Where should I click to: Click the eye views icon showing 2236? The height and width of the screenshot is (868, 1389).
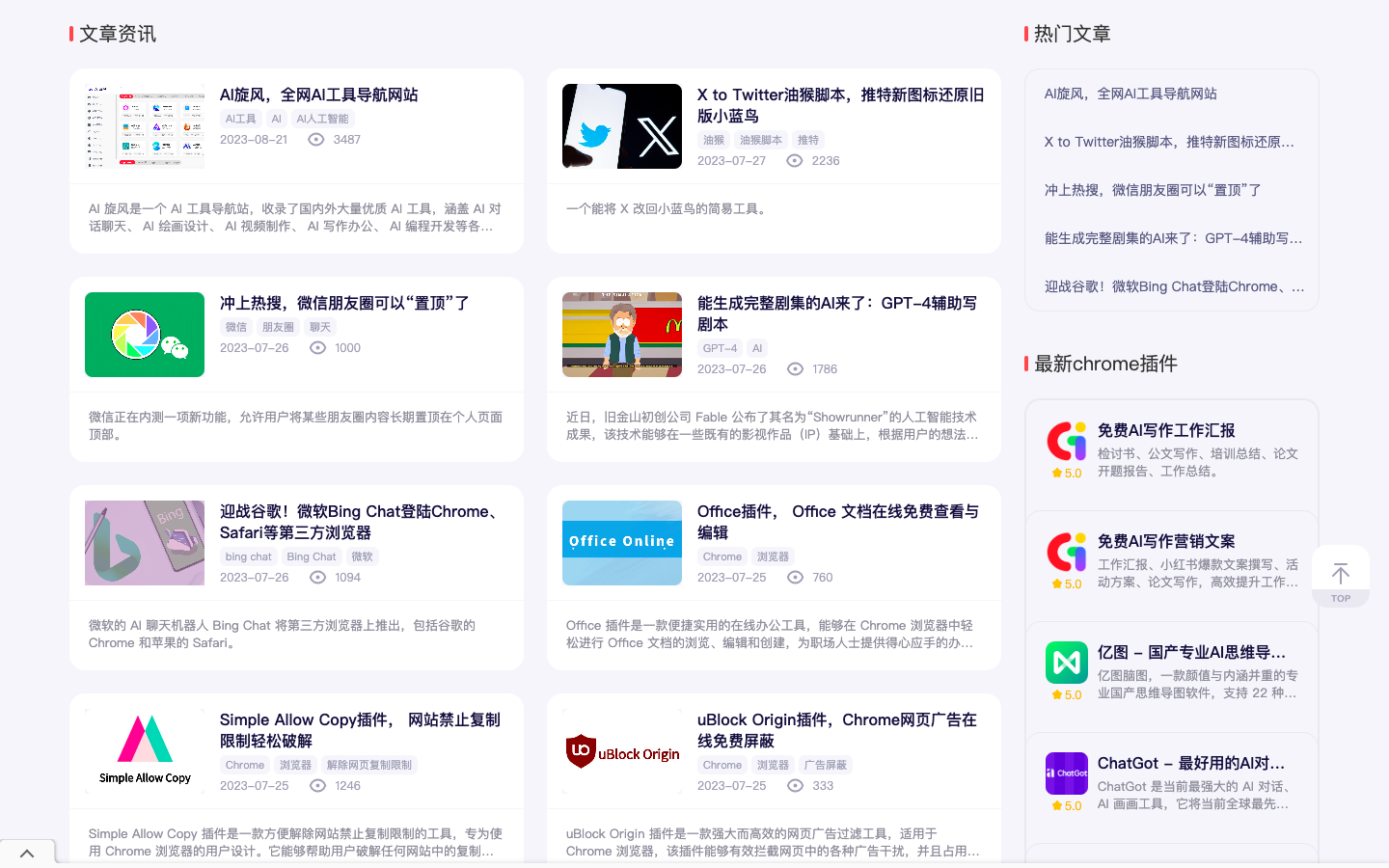pyautogui.click(x=794, y=161)
